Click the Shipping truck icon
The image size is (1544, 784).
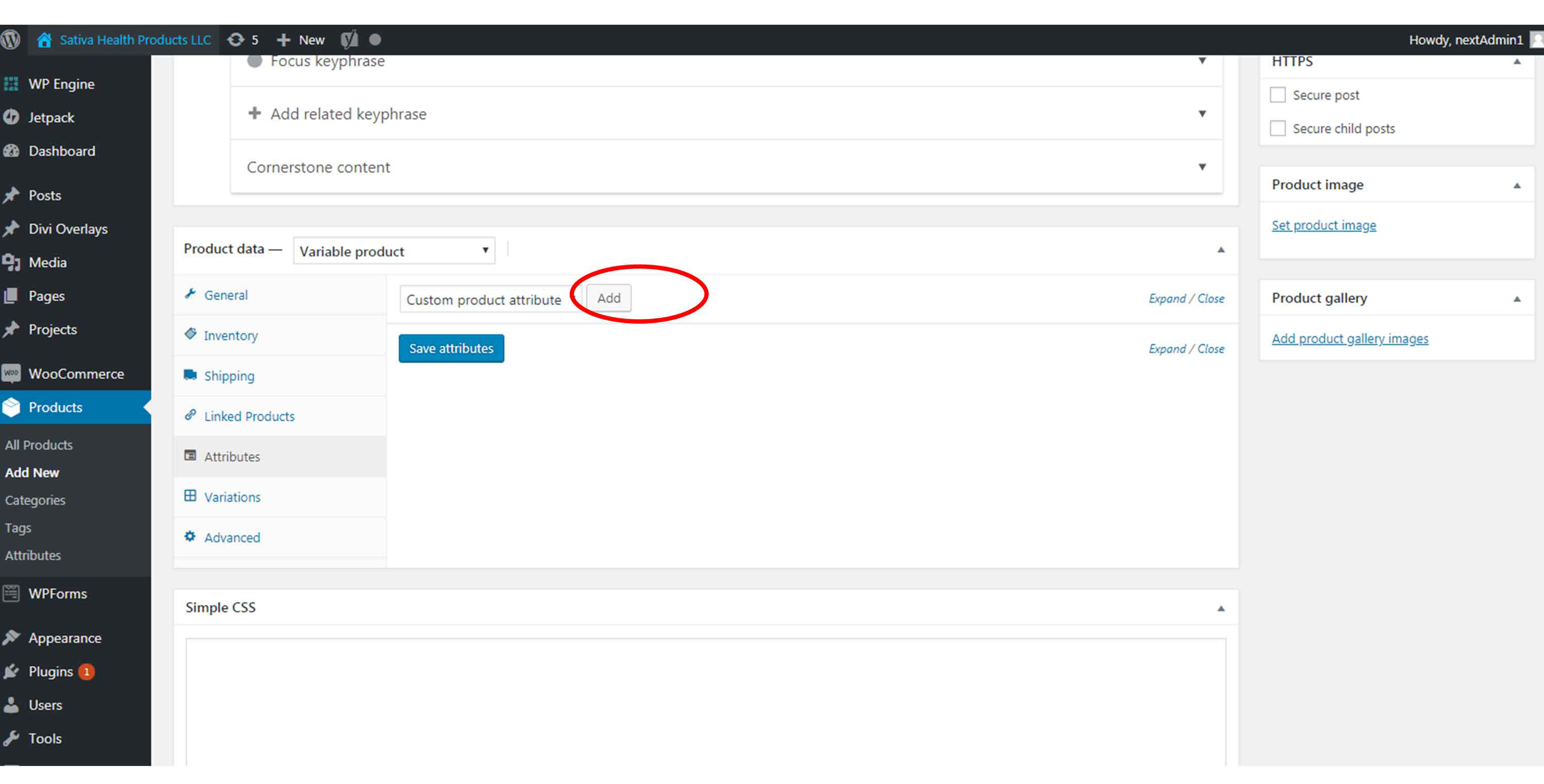point(190,375)
